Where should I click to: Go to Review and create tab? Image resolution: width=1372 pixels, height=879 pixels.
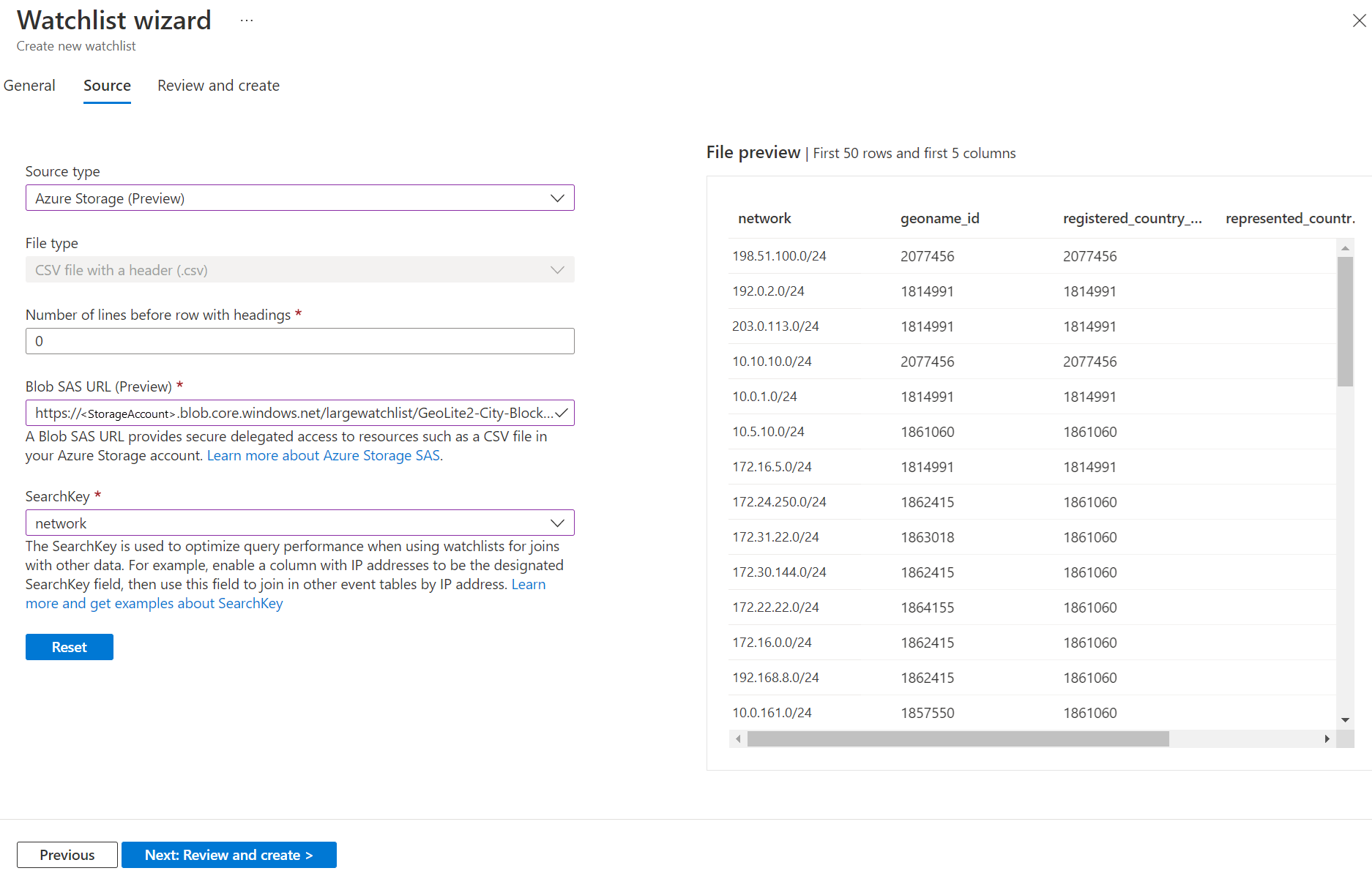click(x=218, y=86)
